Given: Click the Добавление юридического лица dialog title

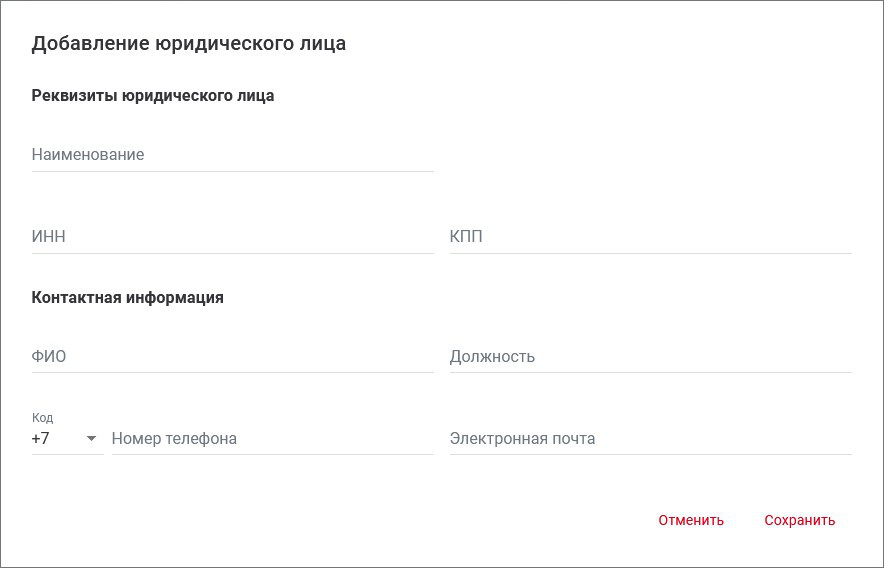Looking at the screenshot, I should click(189, 43).
